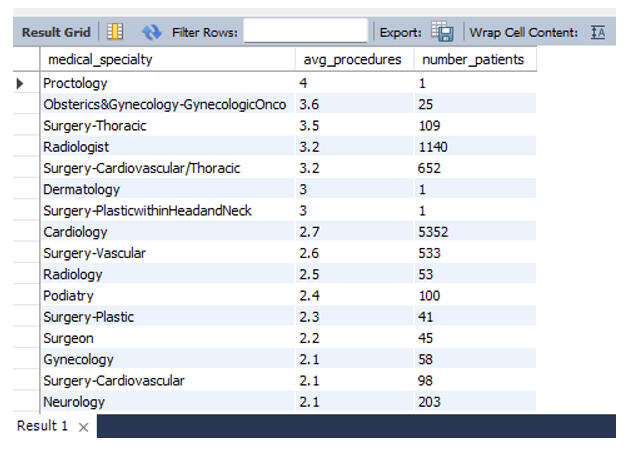Viewport: 628px width, 450px height.
Task: Click the Dermatology specialty cell
Action: pos(166,189)
